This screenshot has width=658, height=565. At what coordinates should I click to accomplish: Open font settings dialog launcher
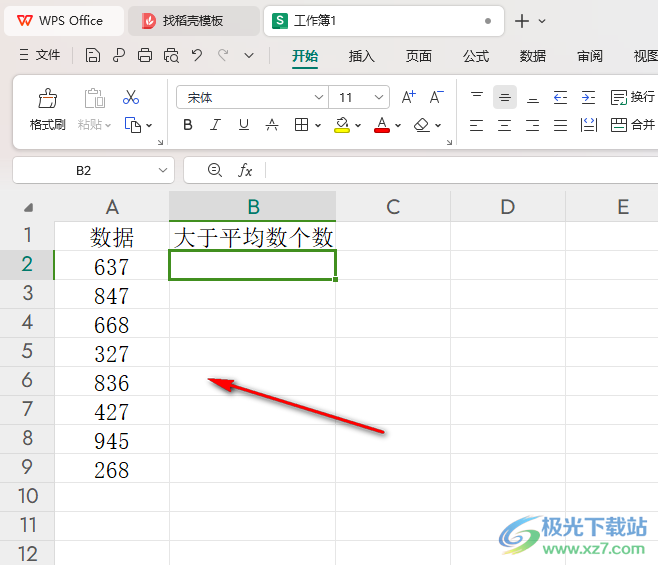449,143
